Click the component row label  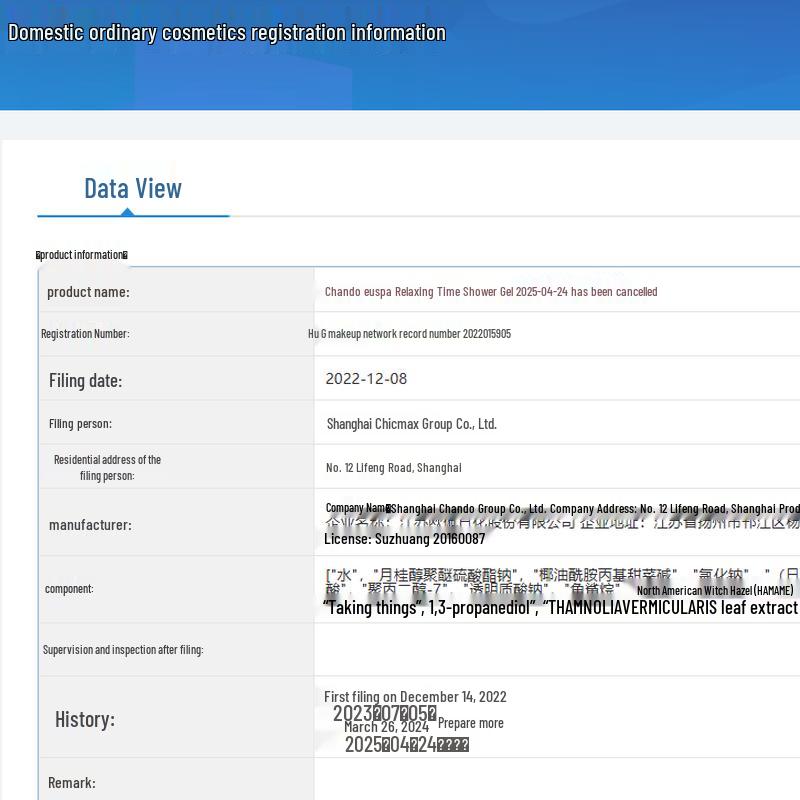[x=69, y=589]
